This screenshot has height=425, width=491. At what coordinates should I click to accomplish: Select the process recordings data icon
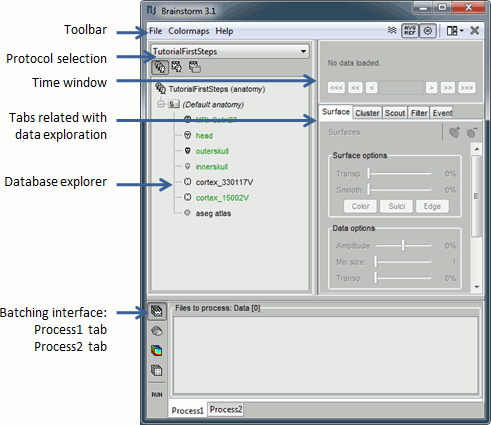(x=157, y=311)
